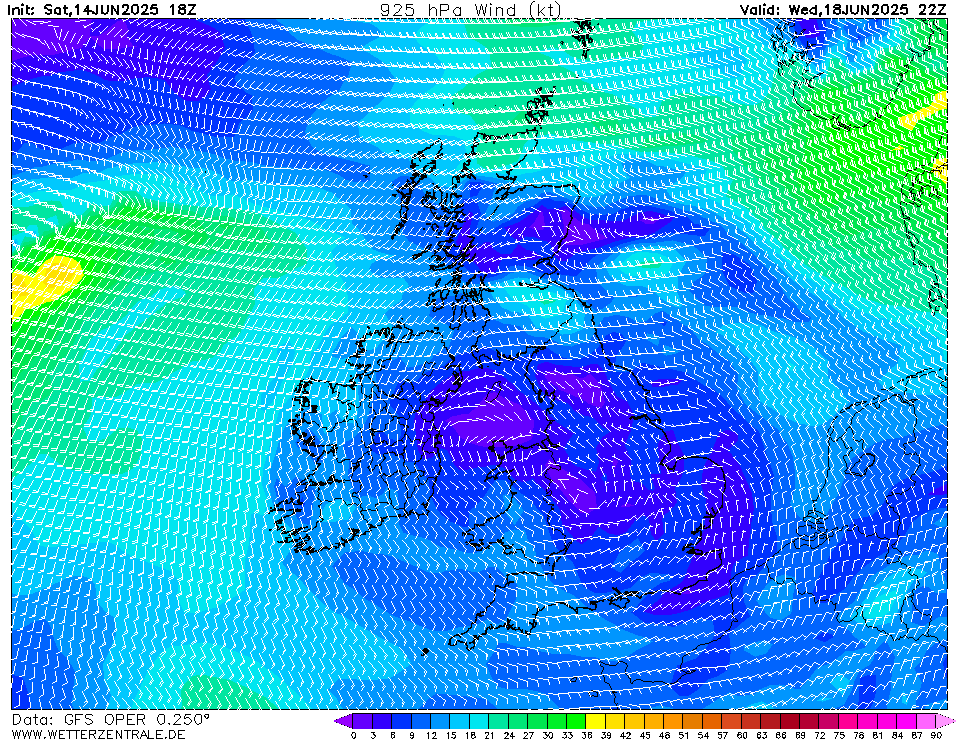Click the '30' value under the legend
This screenshot has width=959, height=741.
tap(547, 735)
